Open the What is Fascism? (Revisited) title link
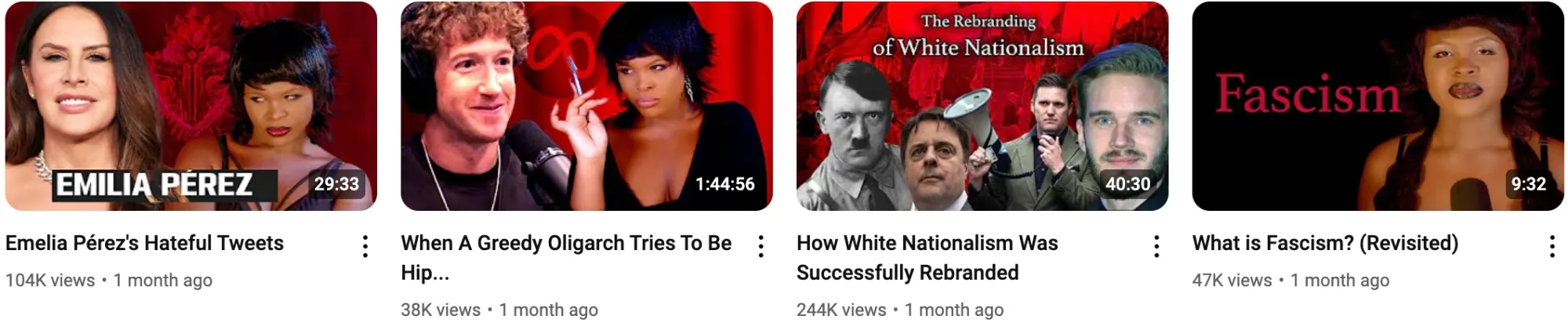Viewport: 1568px width, 330px height. (x=1325, y=243)
